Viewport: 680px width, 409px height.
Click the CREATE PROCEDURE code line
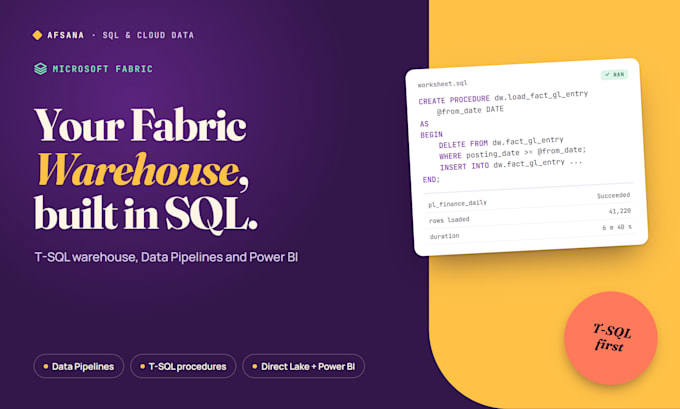[x=503, y=98]
